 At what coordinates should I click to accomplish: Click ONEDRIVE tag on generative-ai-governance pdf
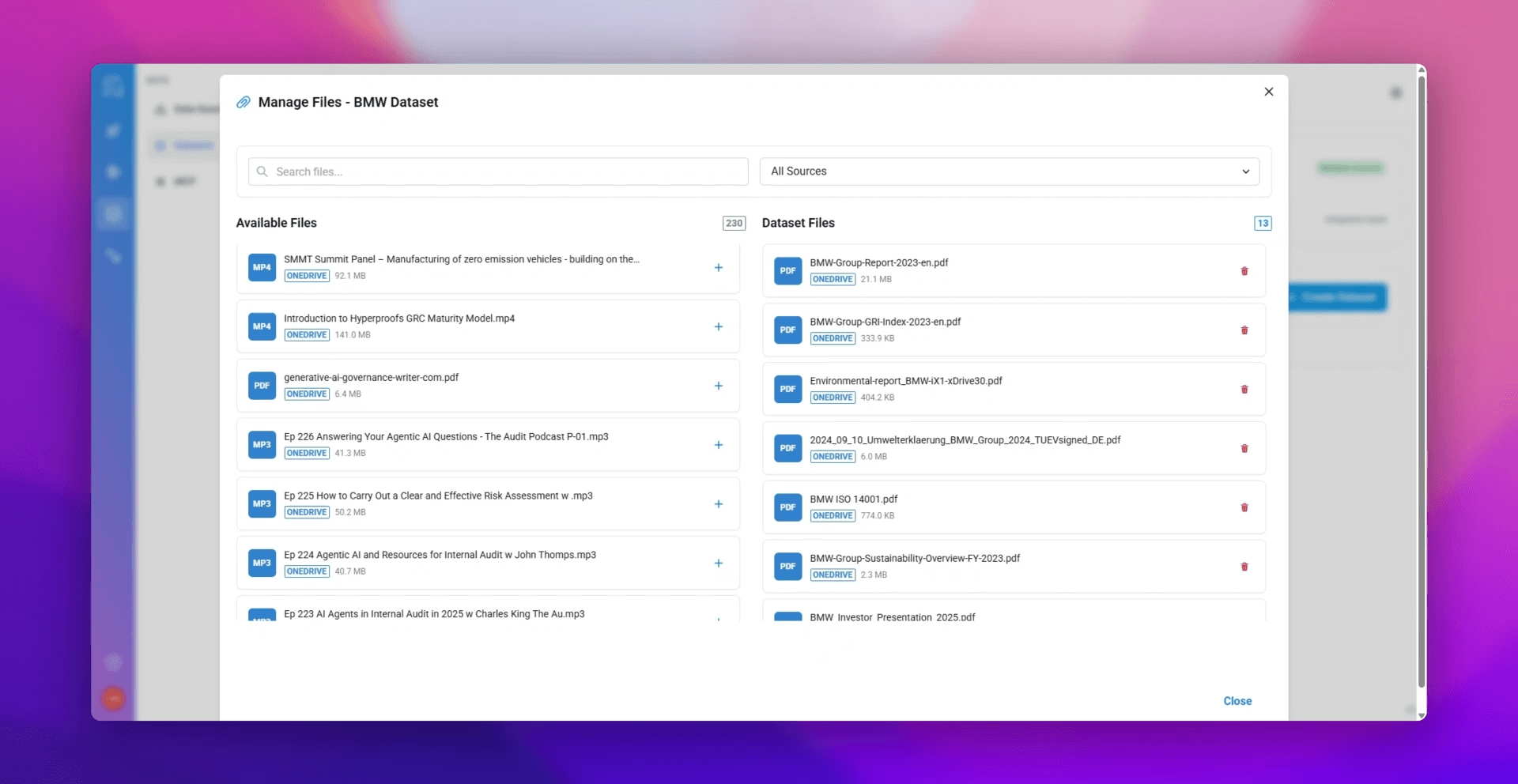[x=307, y=394]
